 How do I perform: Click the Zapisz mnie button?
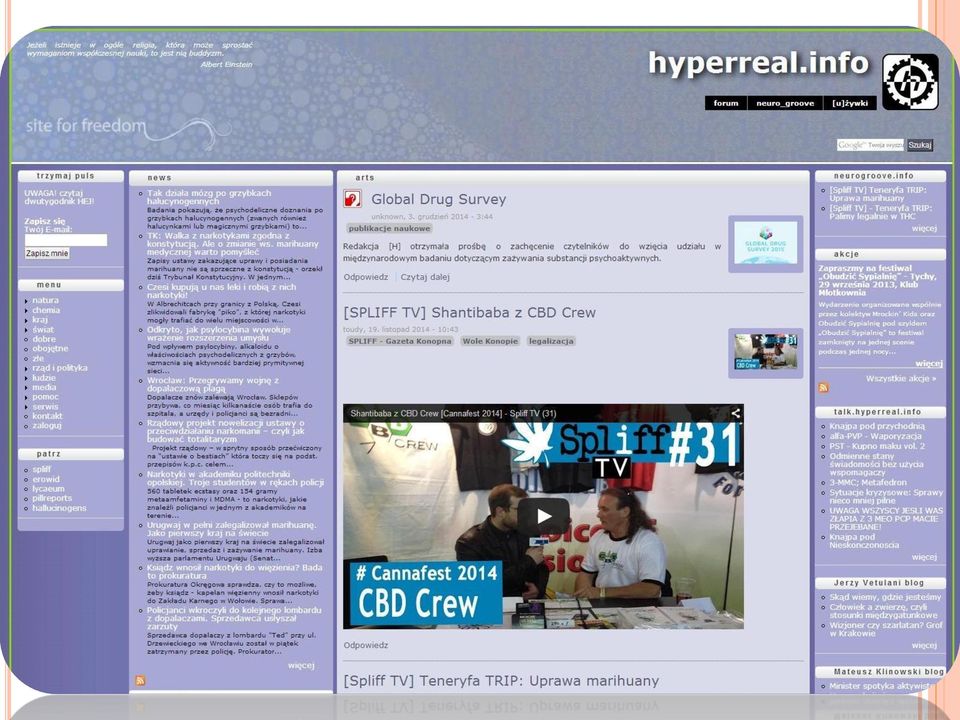click(47, 253)
